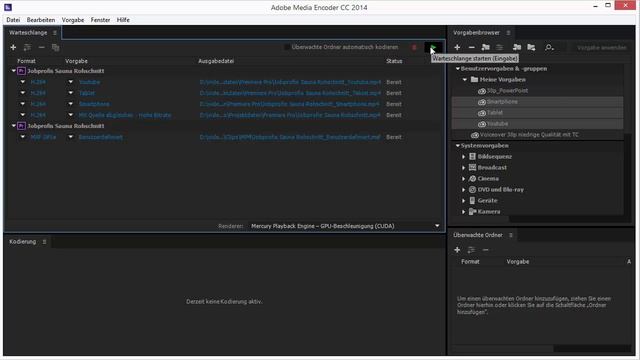Create a new preset in the Vorgabenbrowser
Image resolution: width=640 pixels, height=360 pixels.
tap(457, 47)
